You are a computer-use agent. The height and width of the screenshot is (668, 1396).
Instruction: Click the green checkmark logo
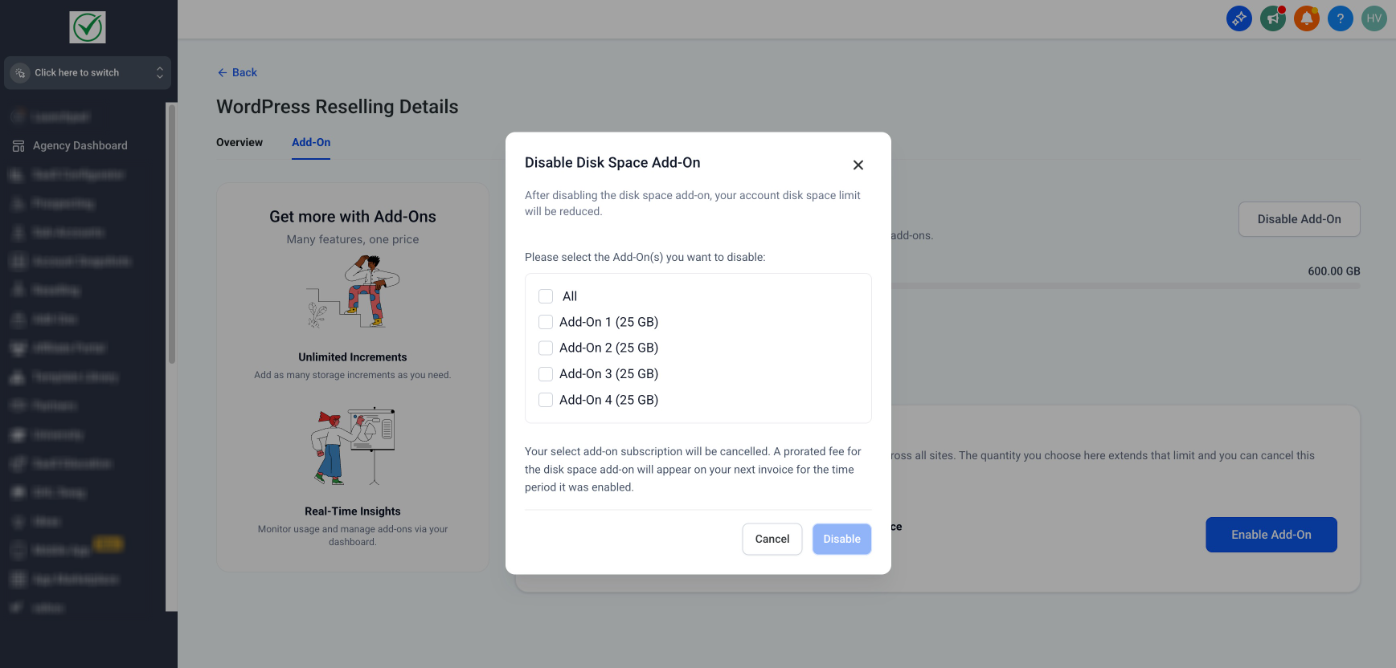(x=88, y=27)
